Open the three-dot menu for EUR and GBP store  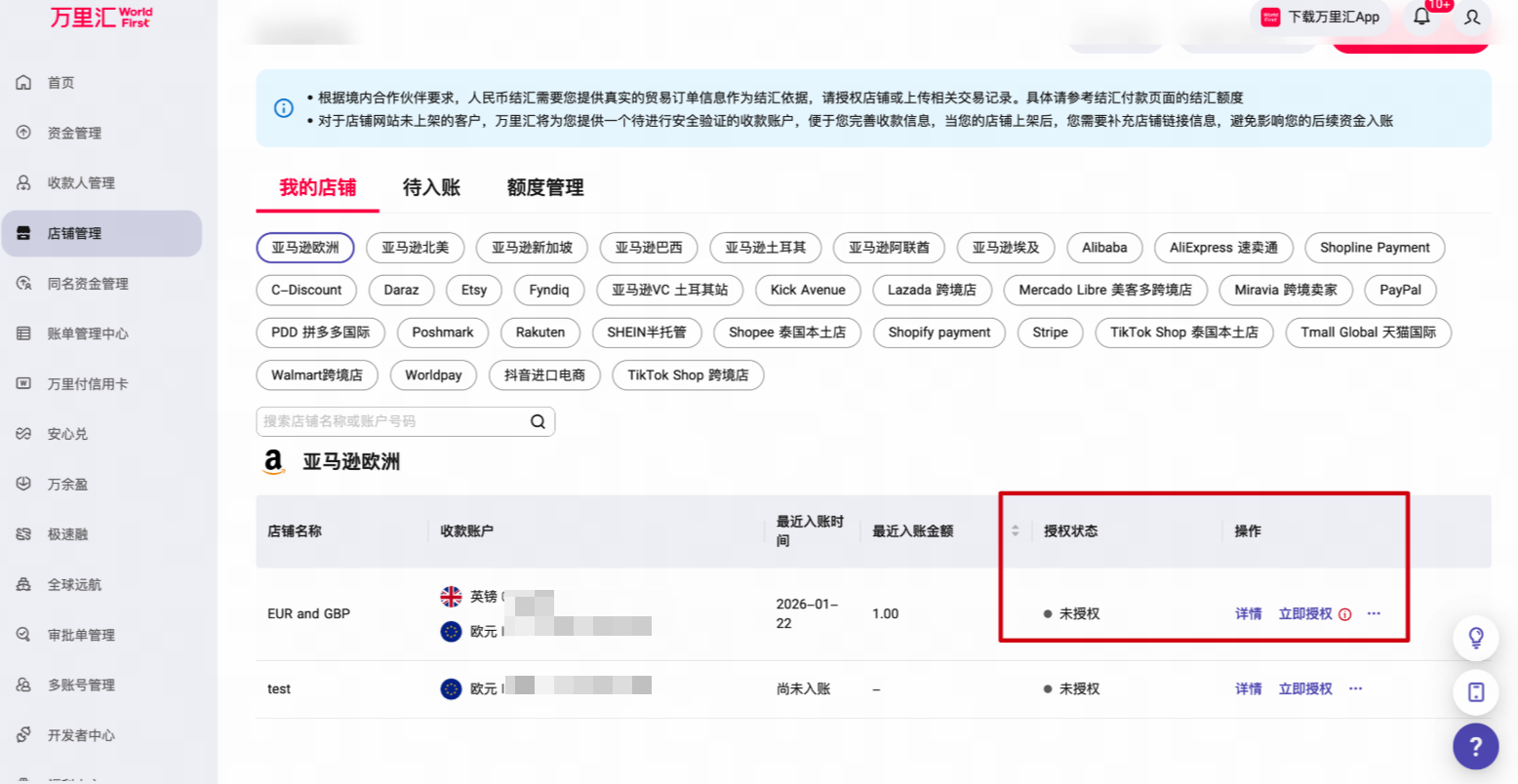[x=1374, y=613]
